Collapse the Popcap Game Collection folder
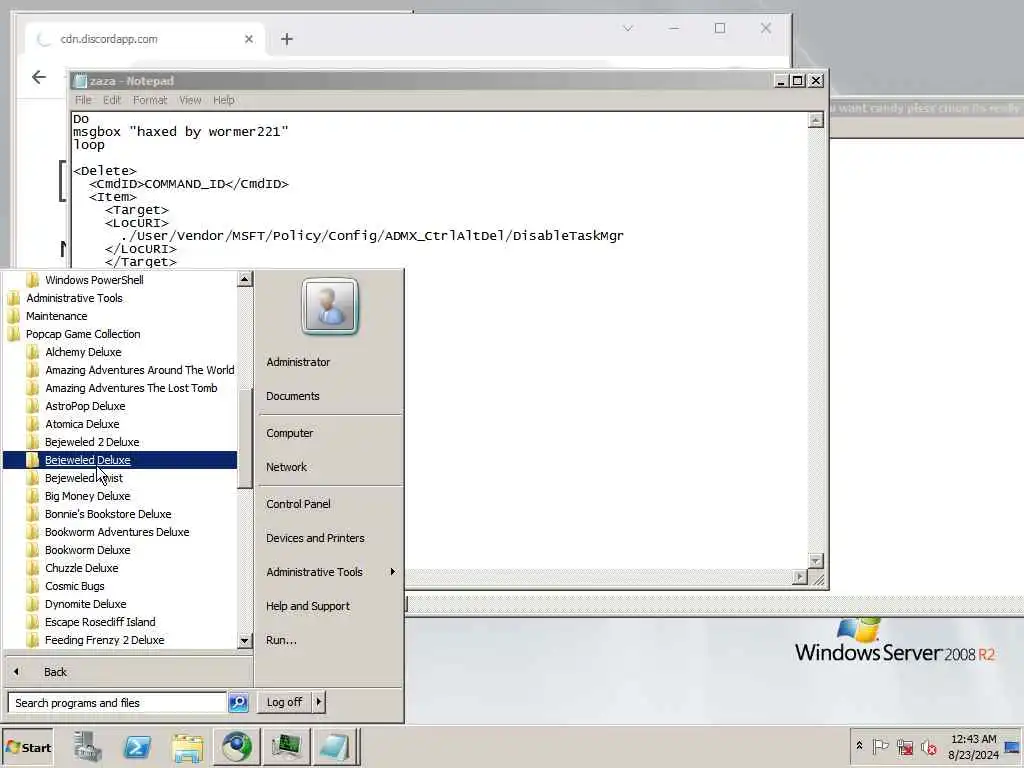This screenshot has height=768, width=1024. point(83,334)
